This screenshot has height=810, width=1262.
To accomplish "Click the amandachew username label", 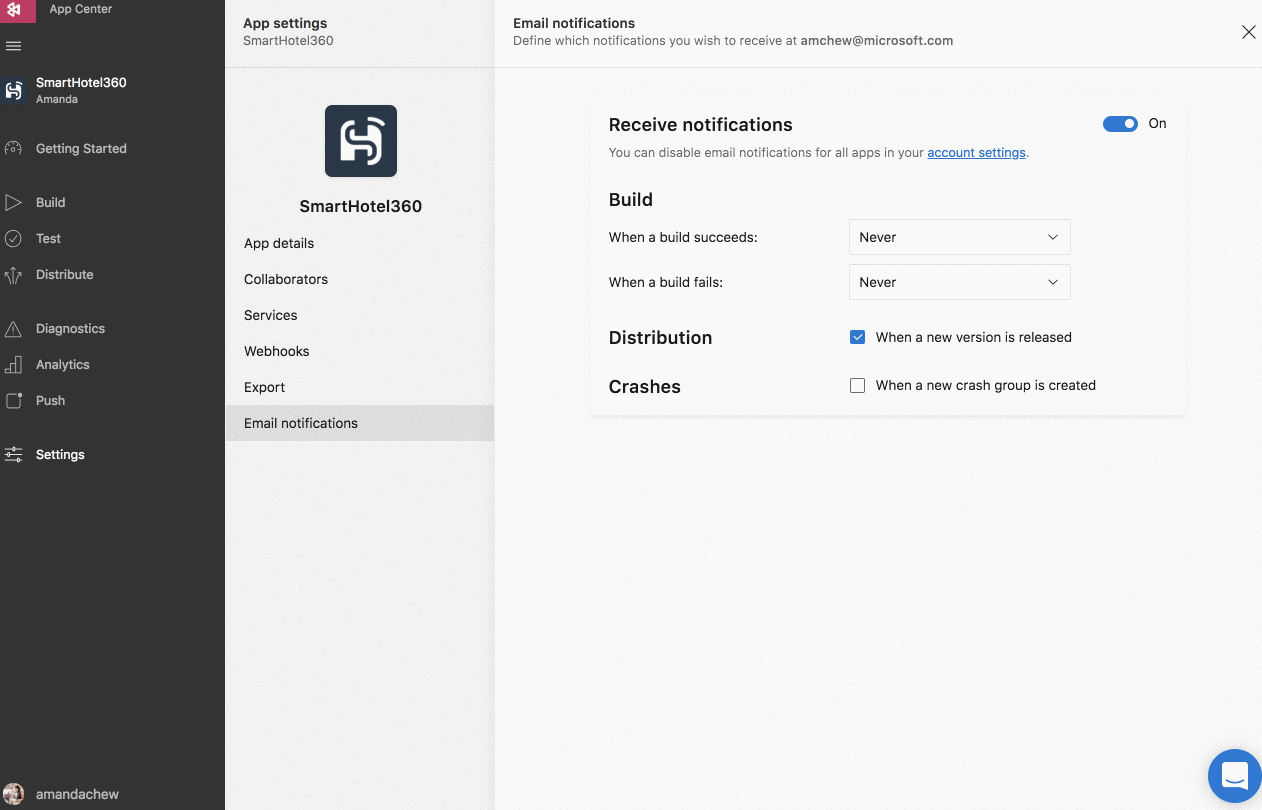I will [x=77, y=794].
